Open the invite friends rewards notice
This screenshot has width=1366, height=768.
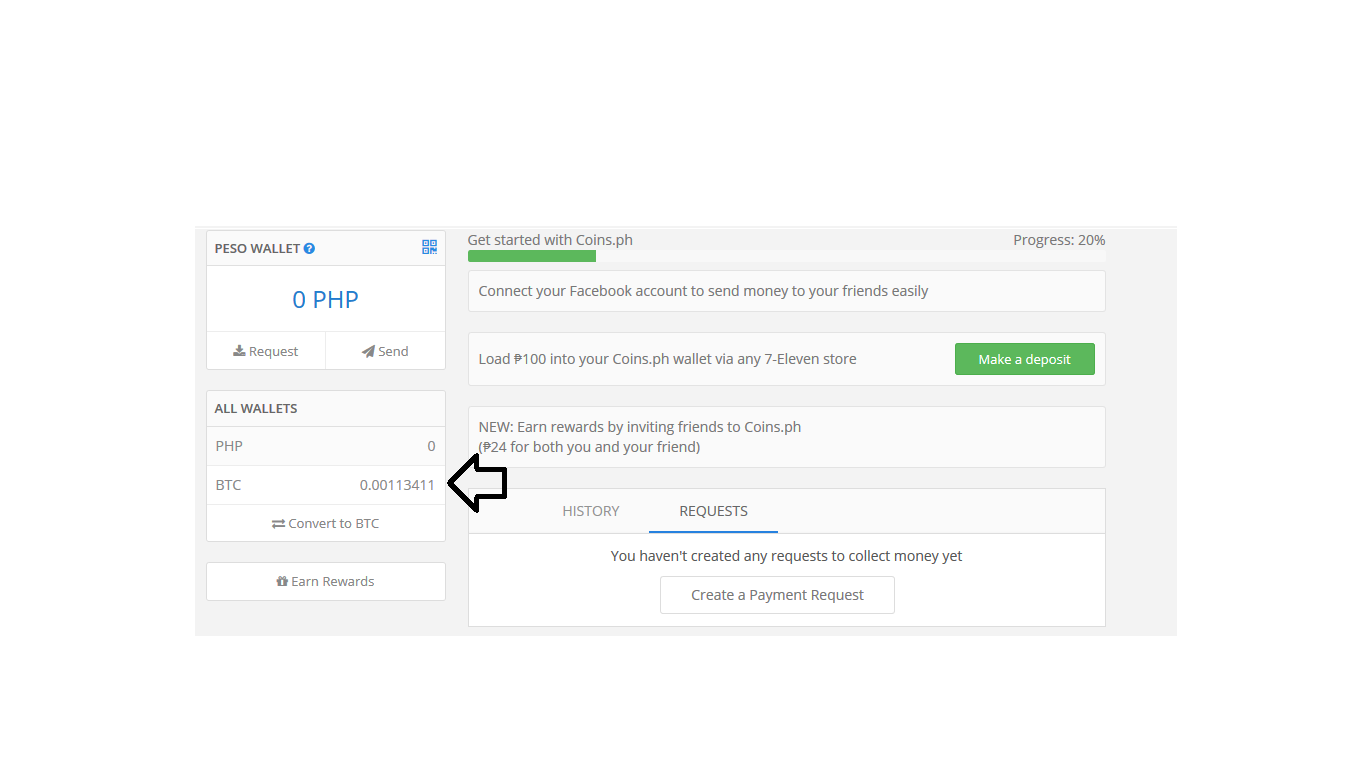point(786,437)
